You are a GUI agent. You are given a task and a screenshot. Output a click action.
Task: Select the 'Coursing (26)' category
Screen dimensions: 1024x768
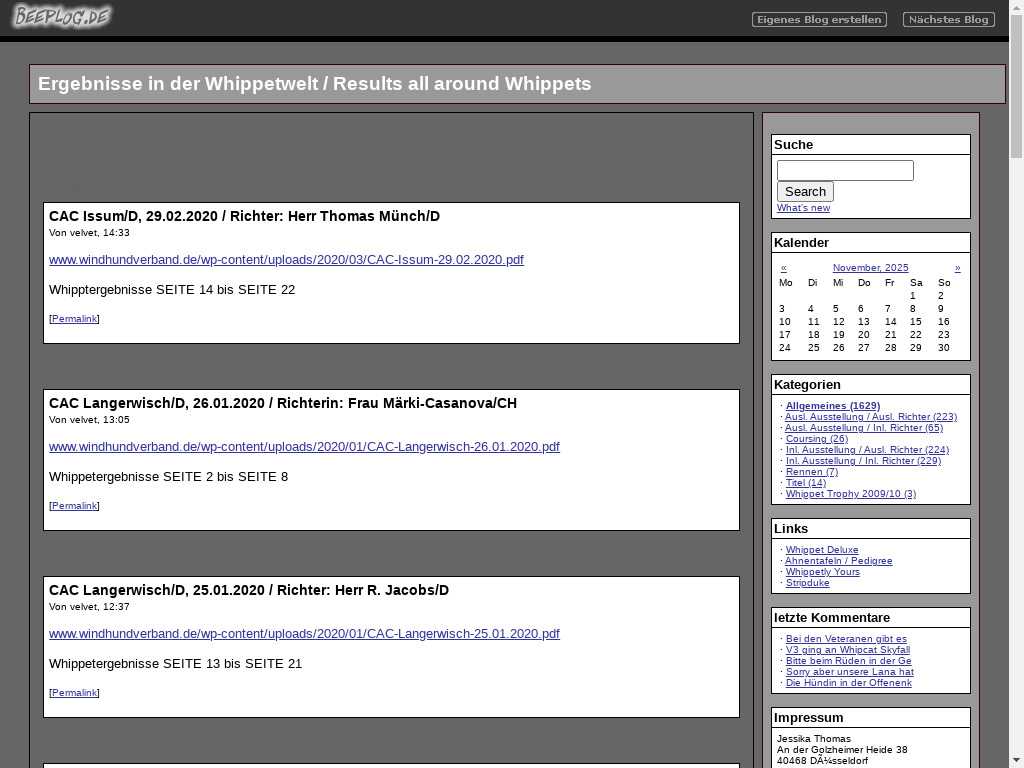tap(816, 439)
